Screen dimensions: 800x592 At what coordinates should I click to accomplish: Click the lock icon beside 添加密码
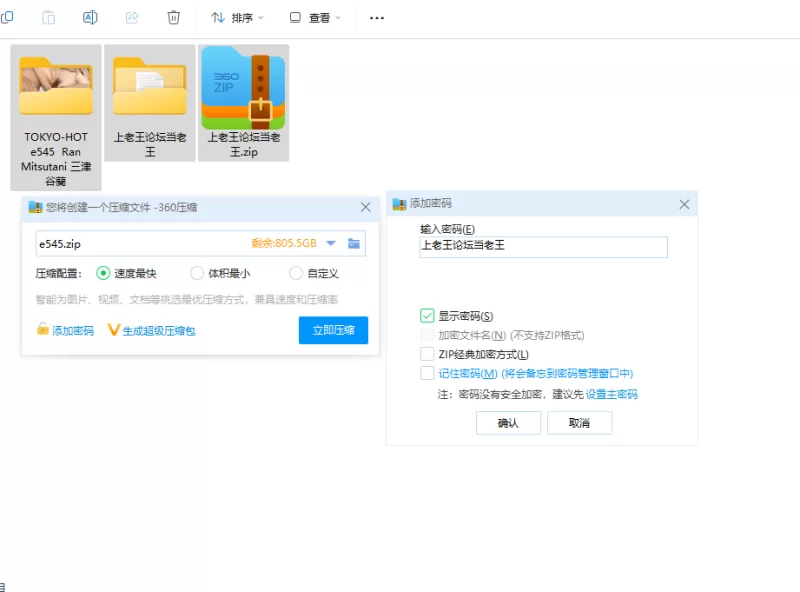43,329
